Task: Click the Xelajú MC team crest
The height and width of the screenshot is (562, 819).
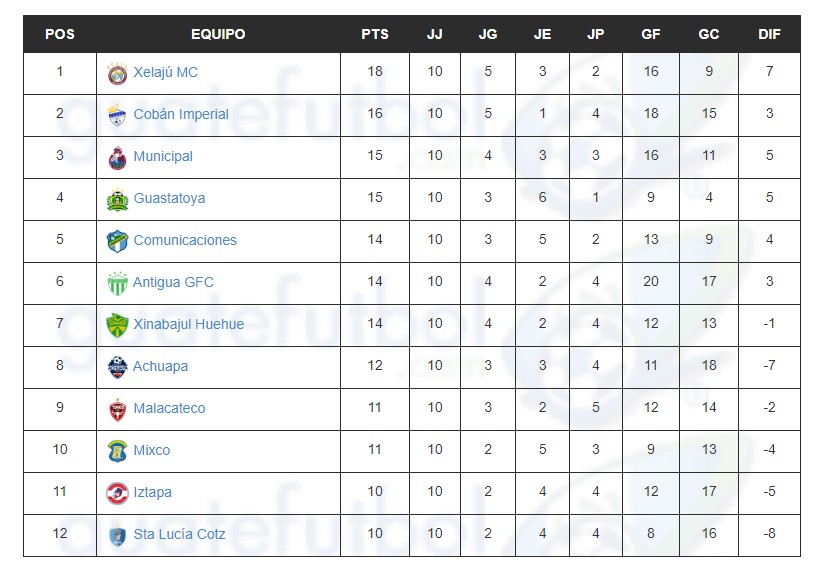Action: (117, 74)
